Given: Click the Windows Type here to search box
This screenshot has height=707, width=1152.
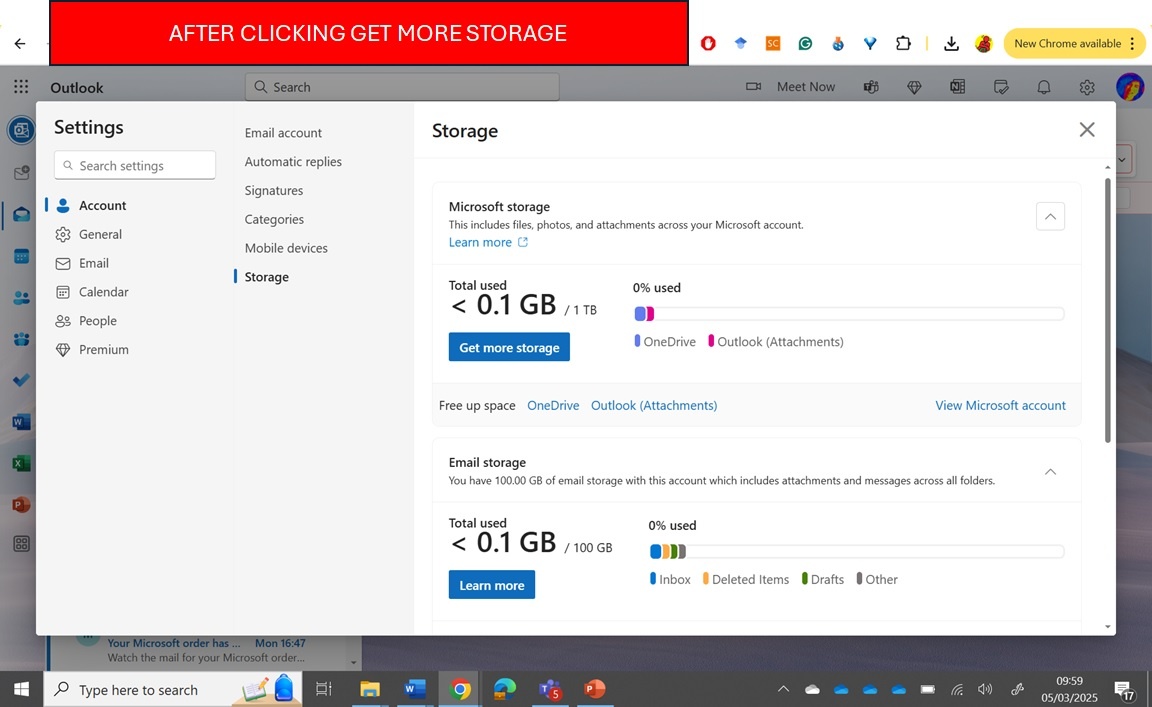Looking at the screenshot, I should click(172, 689).
